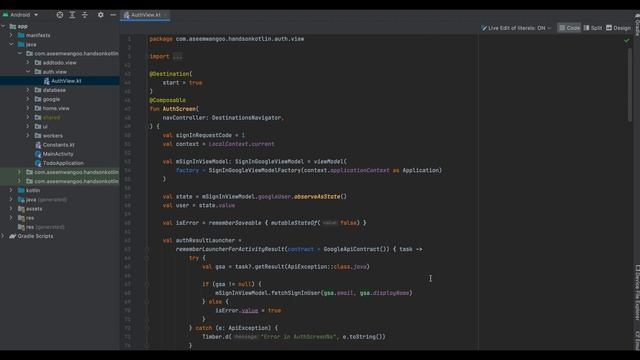640x360 pixels.
Task: Expand the res folder chevron
Action: [11, 218]
